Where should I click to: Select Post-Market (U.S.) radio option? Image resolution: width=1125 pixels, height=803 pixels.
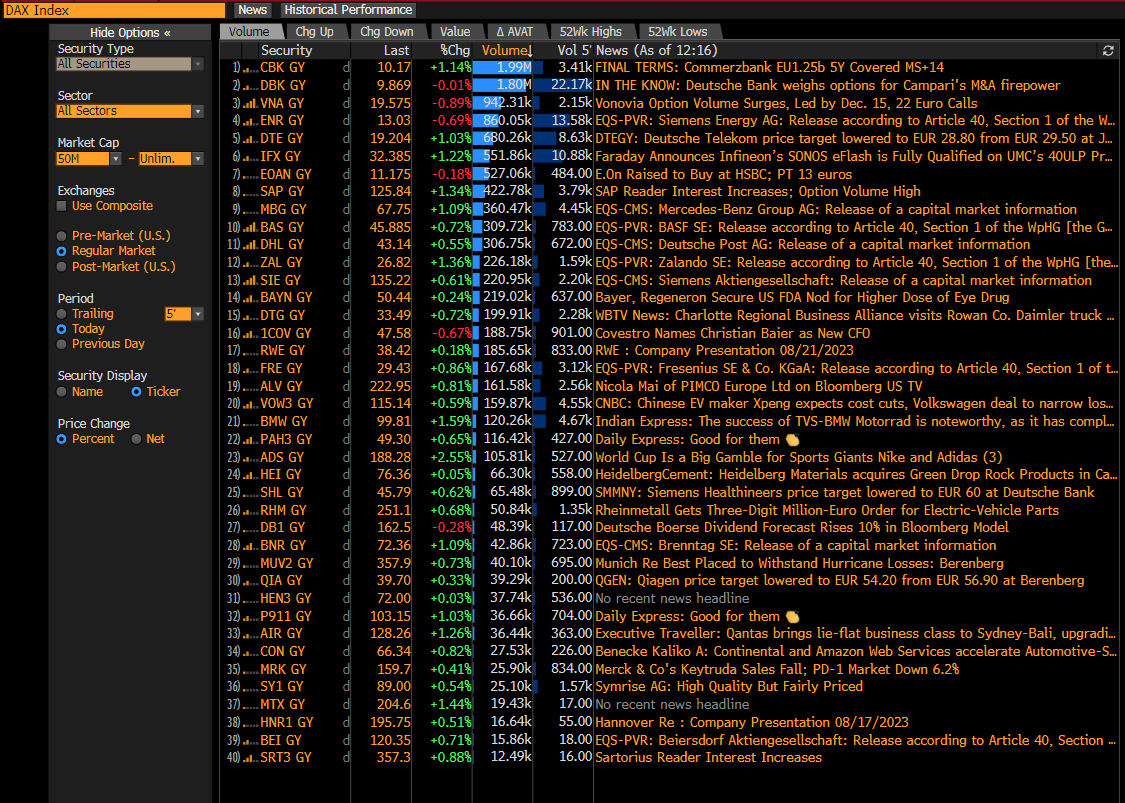click(x=62, y=267)
